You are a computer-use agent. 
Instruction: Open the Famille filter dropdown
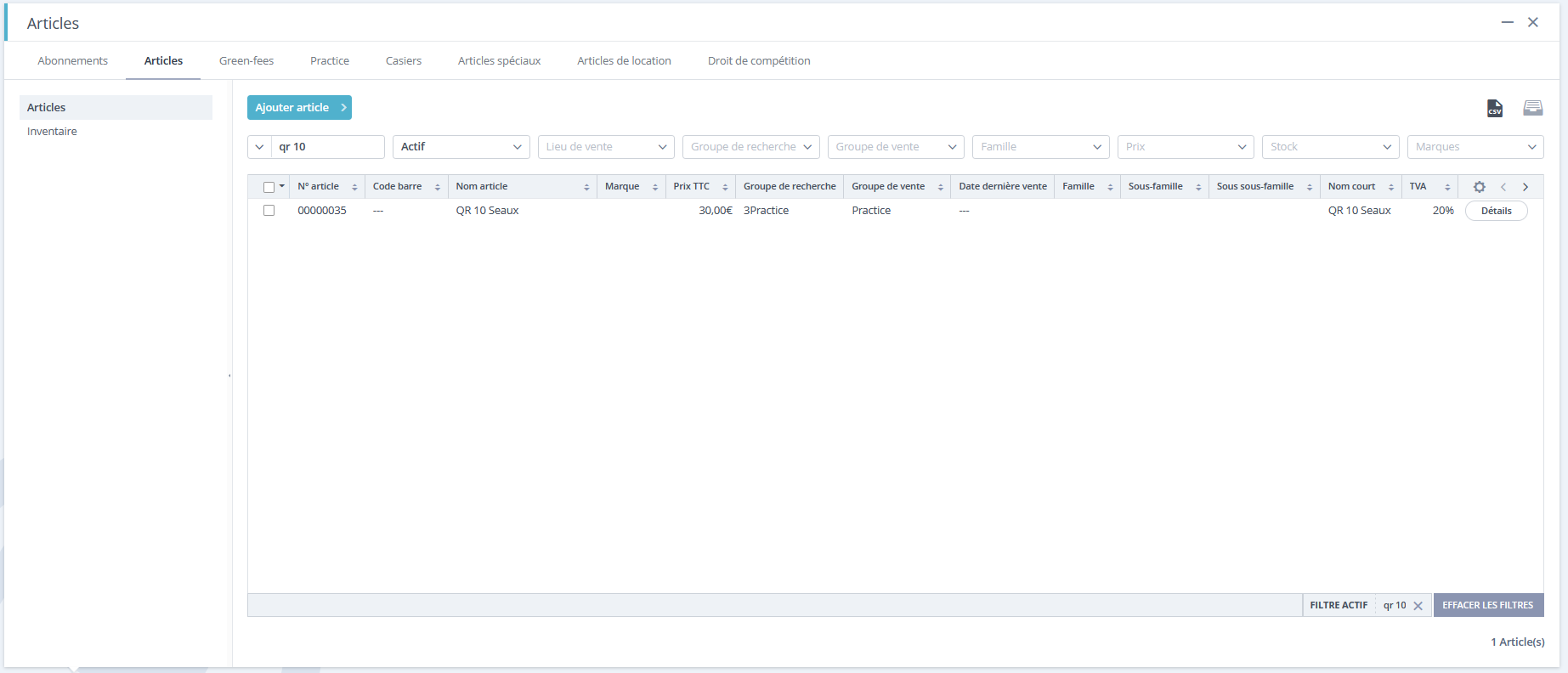click(1041, 147)
